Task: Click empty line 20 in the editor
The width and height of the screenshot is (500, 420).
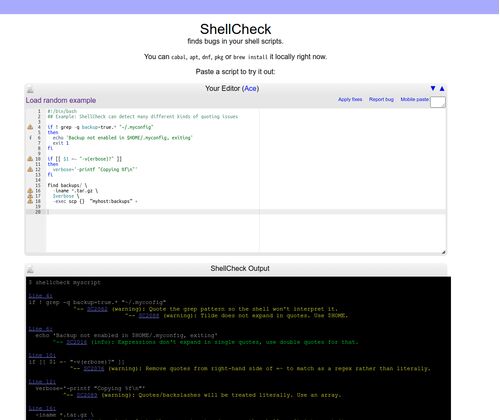Action: pyautogui.click(x=246, y=212)
